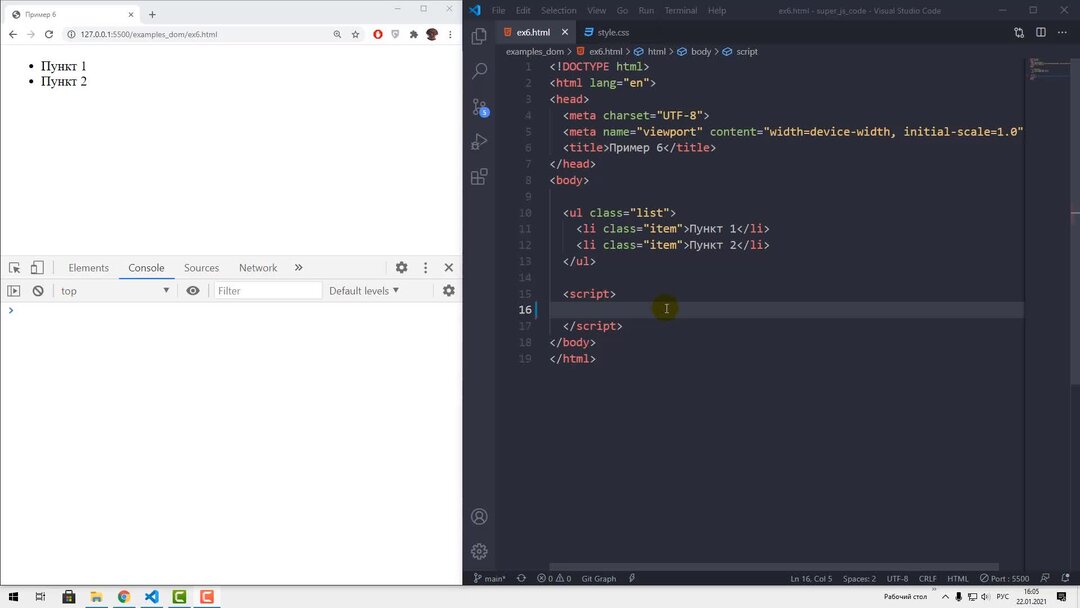The image size is (1080, 608).
Task: Open the Run and Debug view
Action: point(479,142)
